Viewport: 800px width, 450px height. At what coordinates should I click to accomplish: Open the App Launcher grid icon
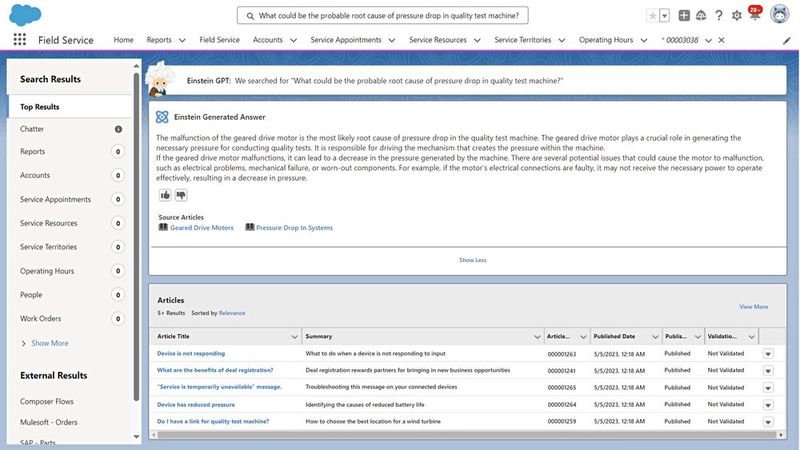coord(19,40)
